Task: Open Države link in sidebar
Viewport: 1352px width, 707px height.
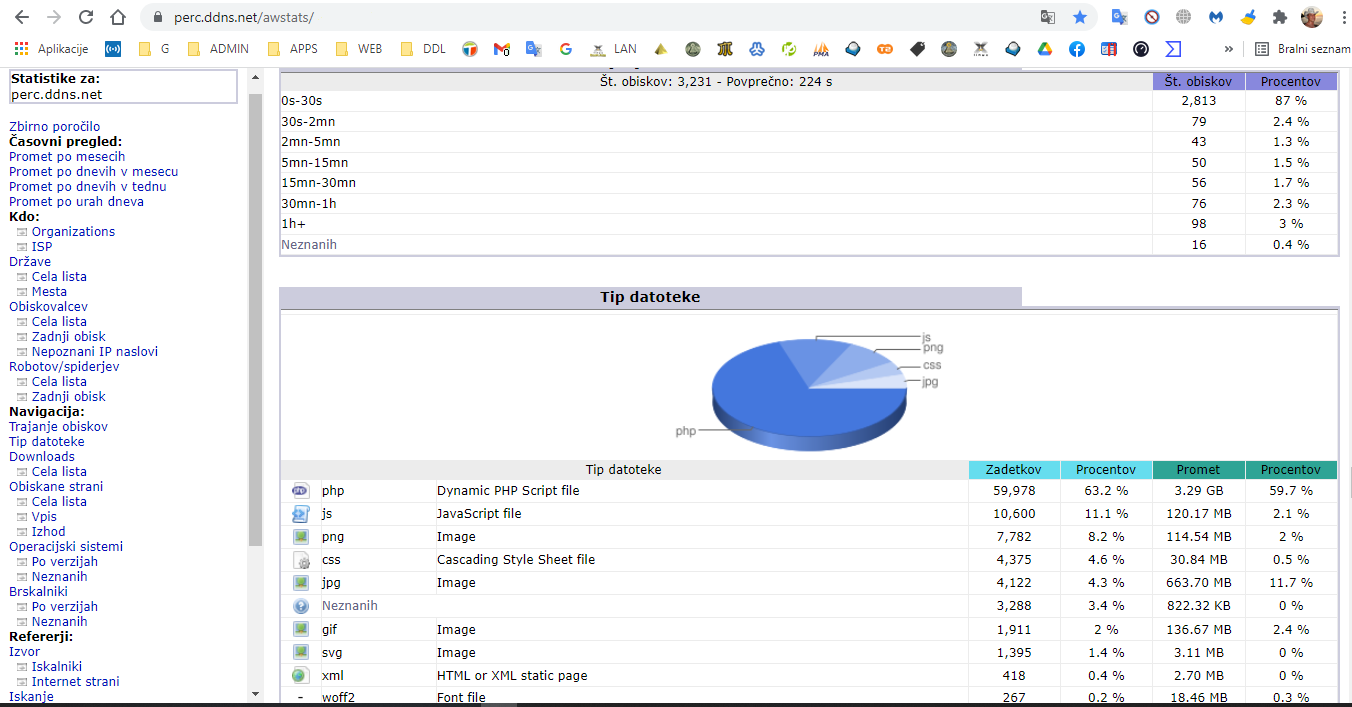Action: tap(30, 261)
